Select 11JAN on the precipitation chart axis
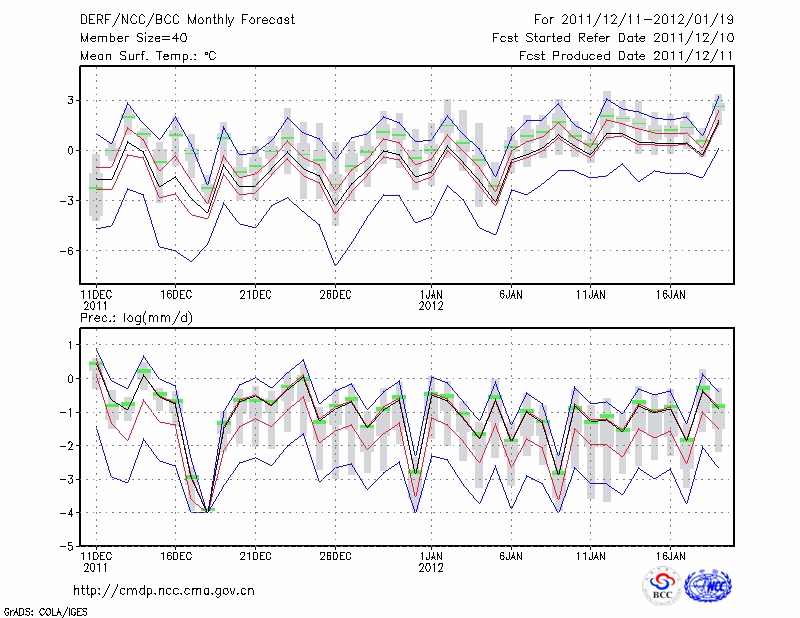The height and width of the screenshot is (618, 800). tap(591, 556)
